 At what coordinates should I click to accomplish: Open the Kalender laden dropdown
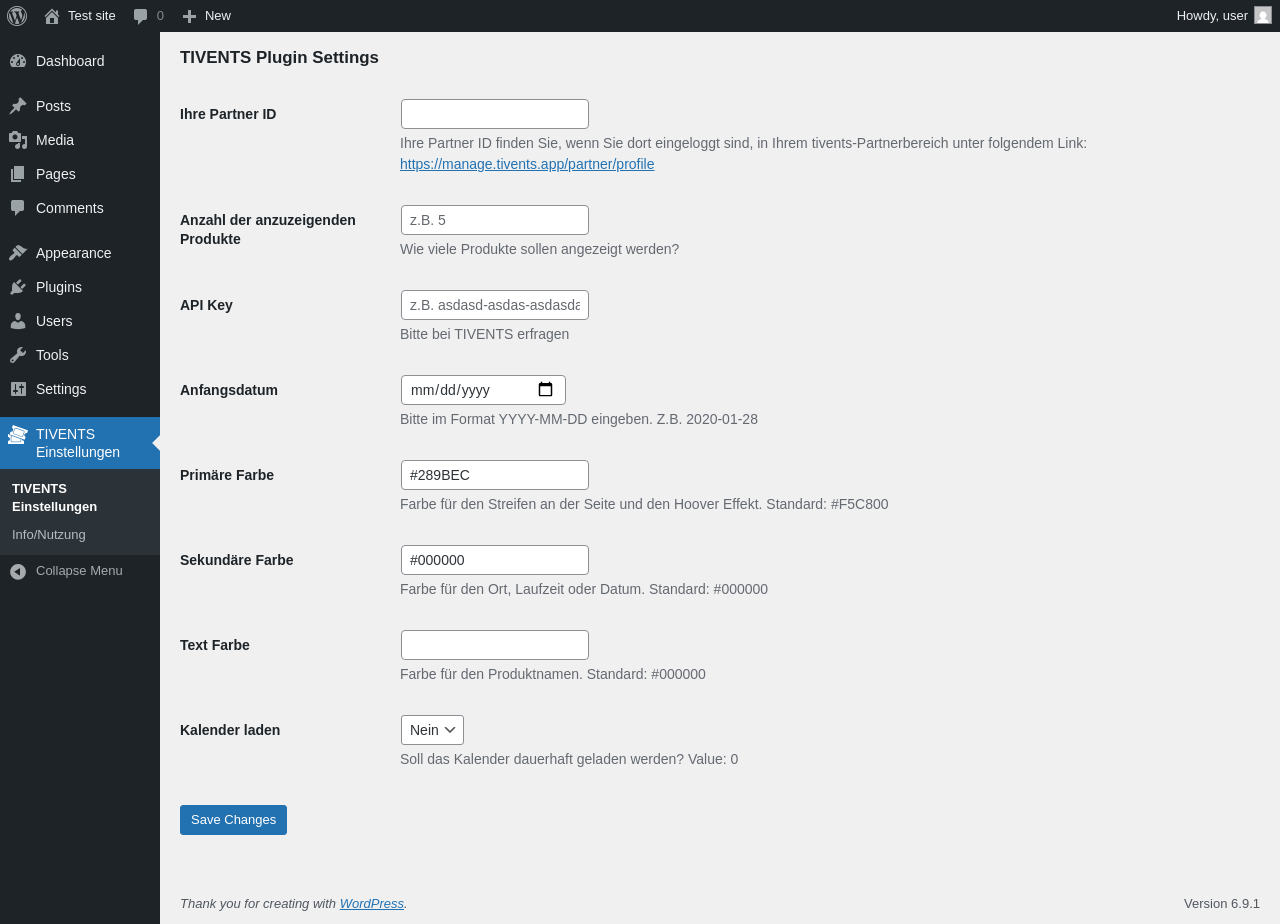pos(432,730)
